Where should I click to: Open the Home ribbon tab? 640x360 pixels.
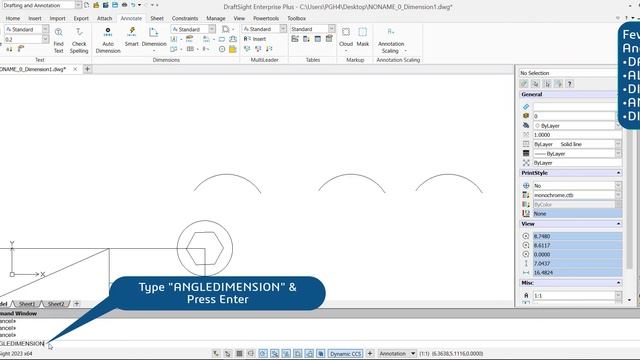coord(13,18)
